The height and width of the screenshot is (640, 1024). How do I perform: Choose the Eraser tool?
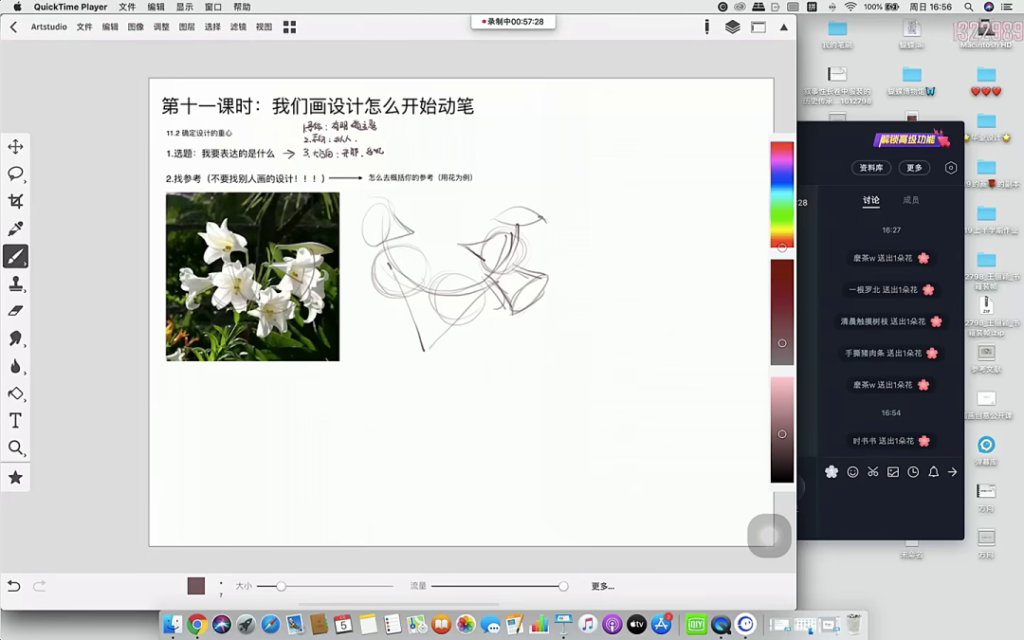point(16,311)
